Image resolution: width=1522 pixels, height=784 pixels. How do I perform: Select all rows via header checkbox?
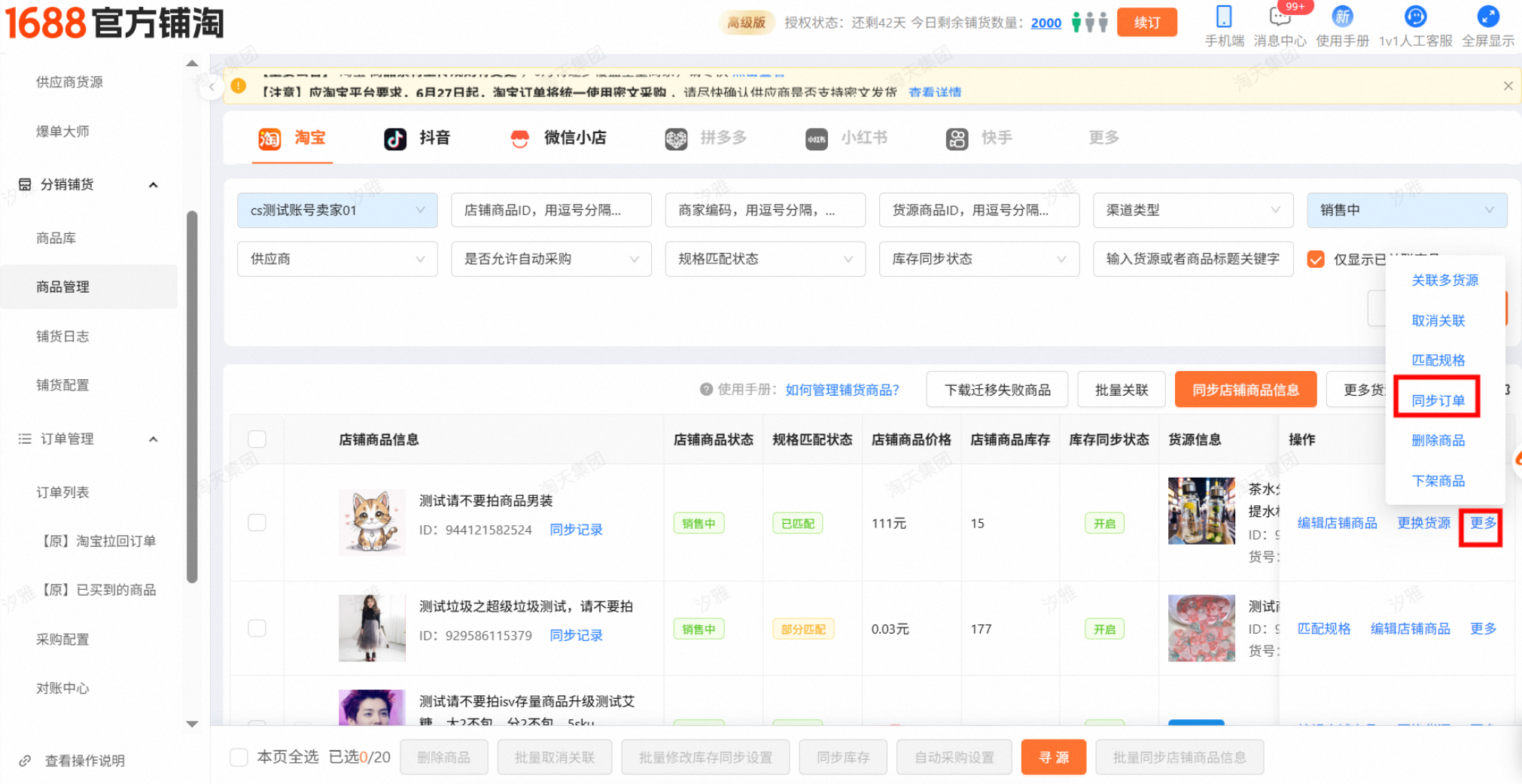(x=257, y=439)
